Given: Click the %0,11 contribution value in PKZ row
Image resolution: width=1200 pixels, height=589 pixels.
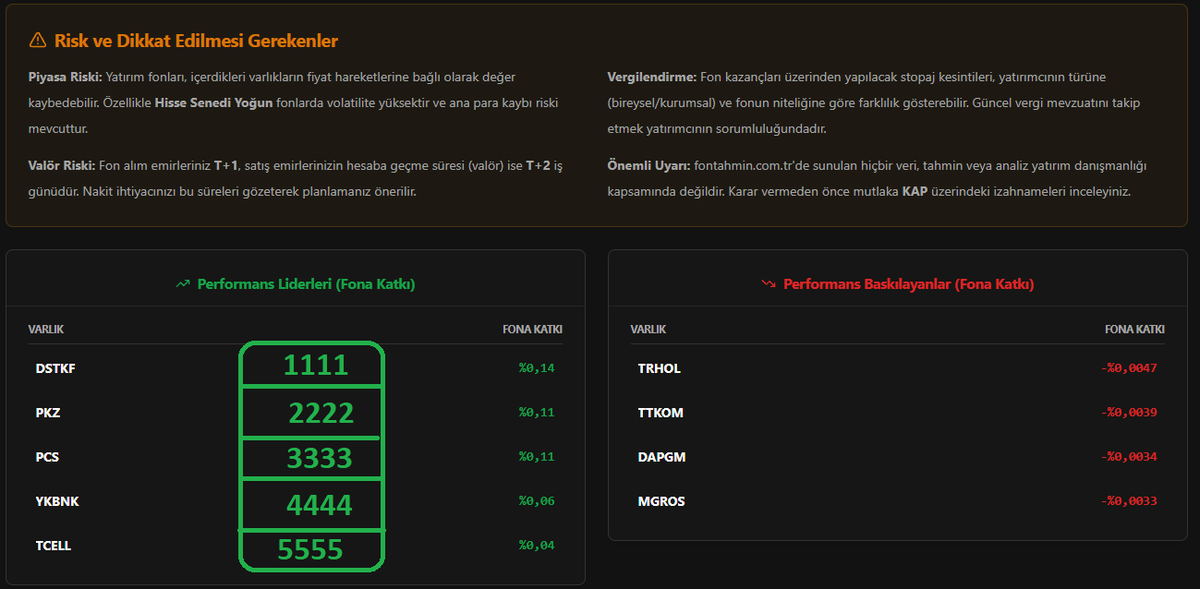Looking at the screenshot, I should click(x=536, y=412).
